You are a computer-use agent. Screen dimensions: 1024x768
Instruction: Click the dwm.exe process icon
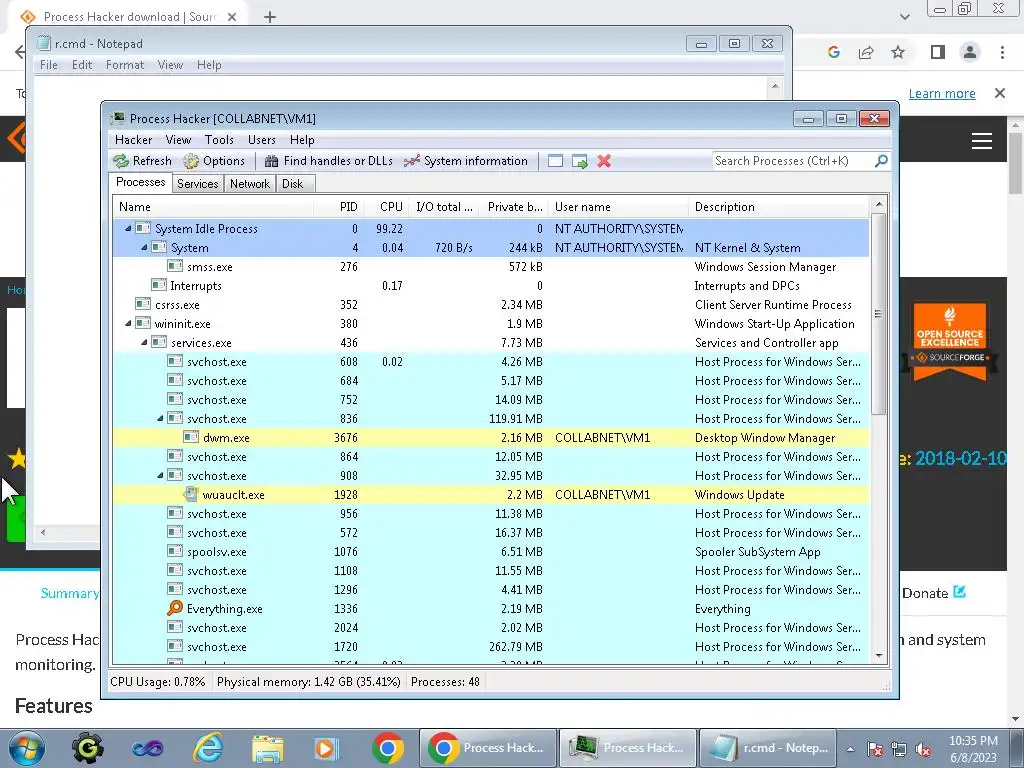191,438
